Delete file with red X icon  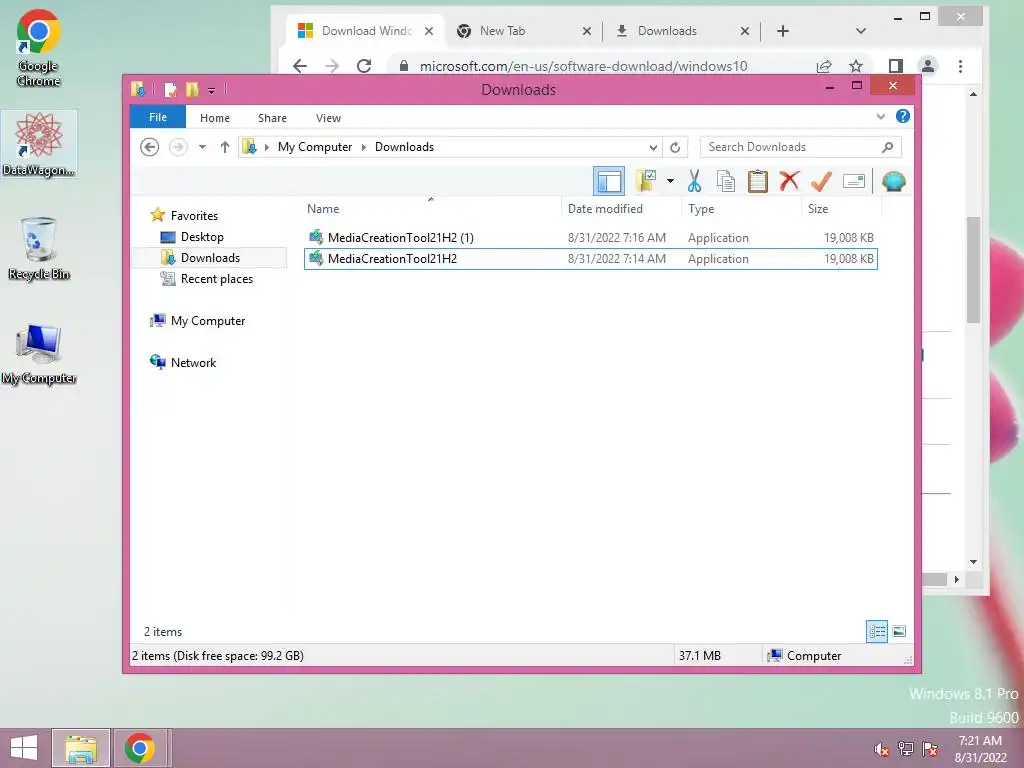coord(789,180)
